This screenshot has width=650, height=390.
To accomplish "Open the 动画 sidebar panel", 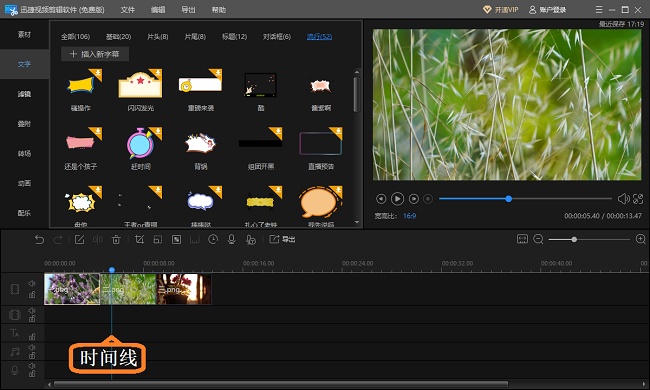I will [24, 183].
